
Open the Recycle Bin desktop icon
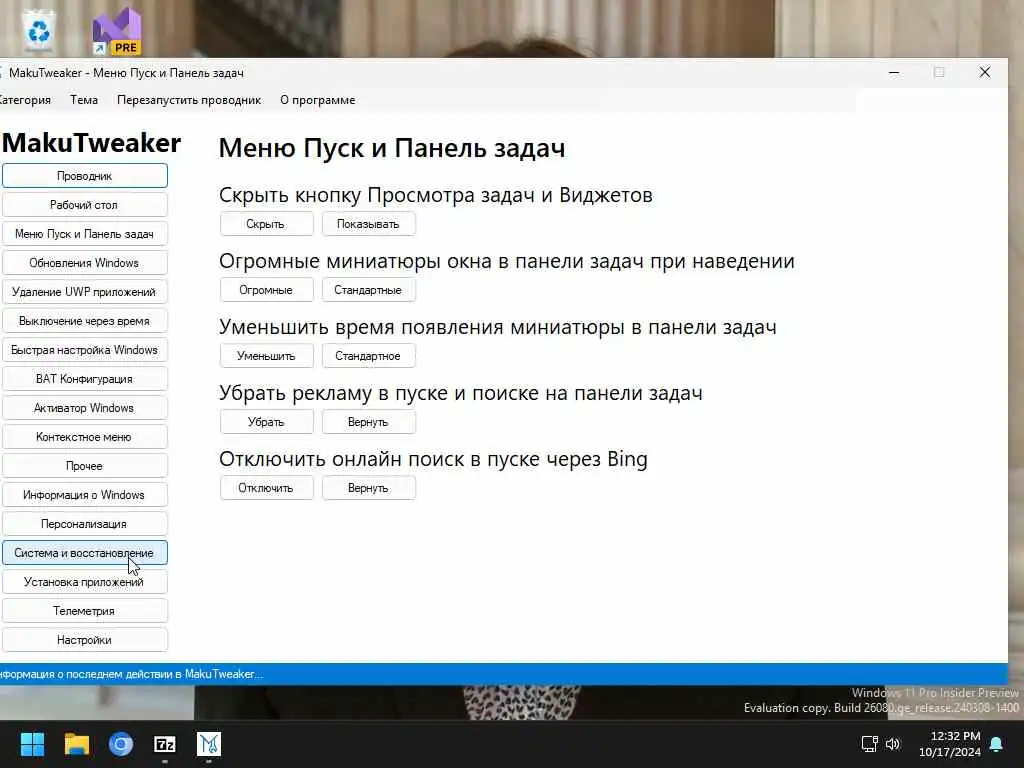(39, 29)
